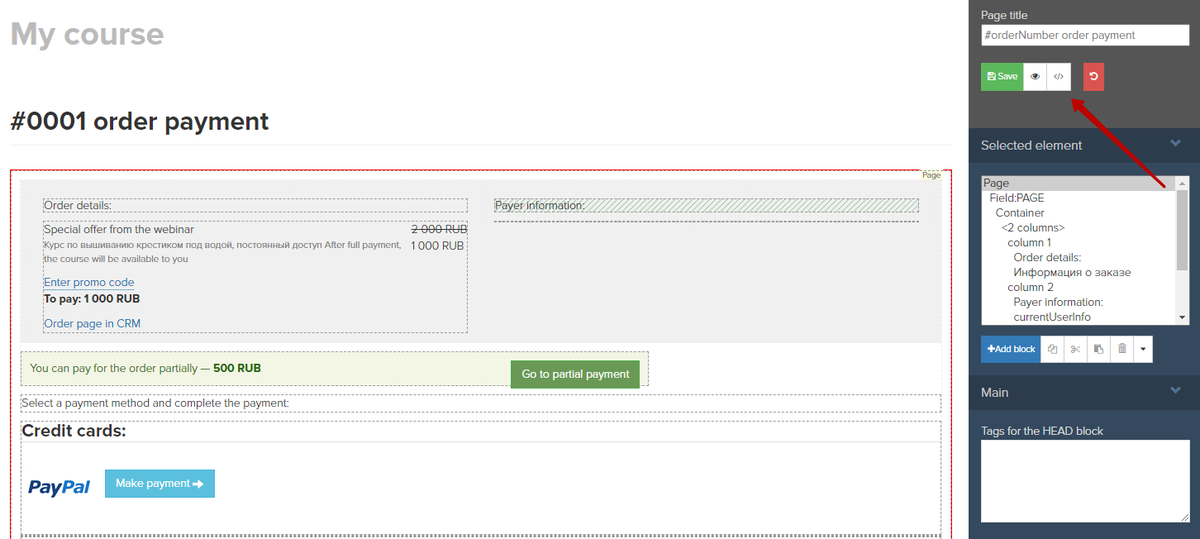The height and width of the screenshot is (539, 1200).
Task: Click the Enter promo code link
Action: coord(89,282)
